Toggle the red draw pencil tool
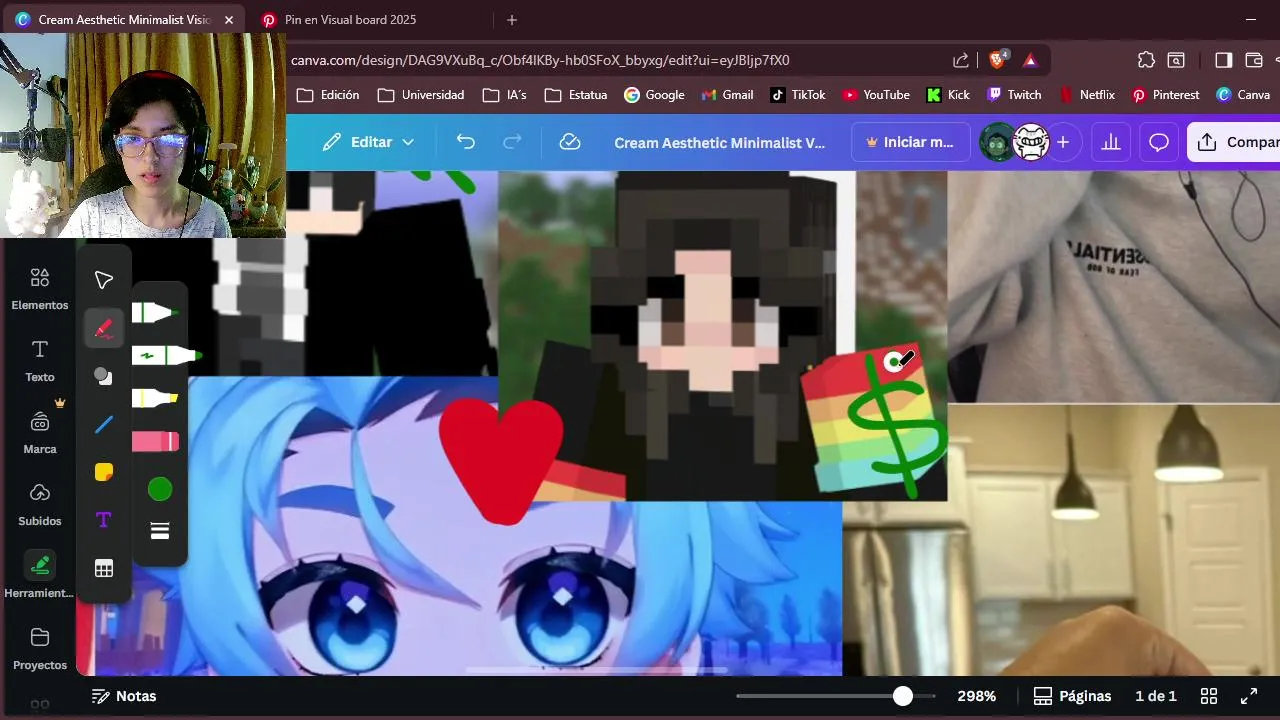Image resolution: width=1280 pixels, height=720 pixels. coord(104,328)
